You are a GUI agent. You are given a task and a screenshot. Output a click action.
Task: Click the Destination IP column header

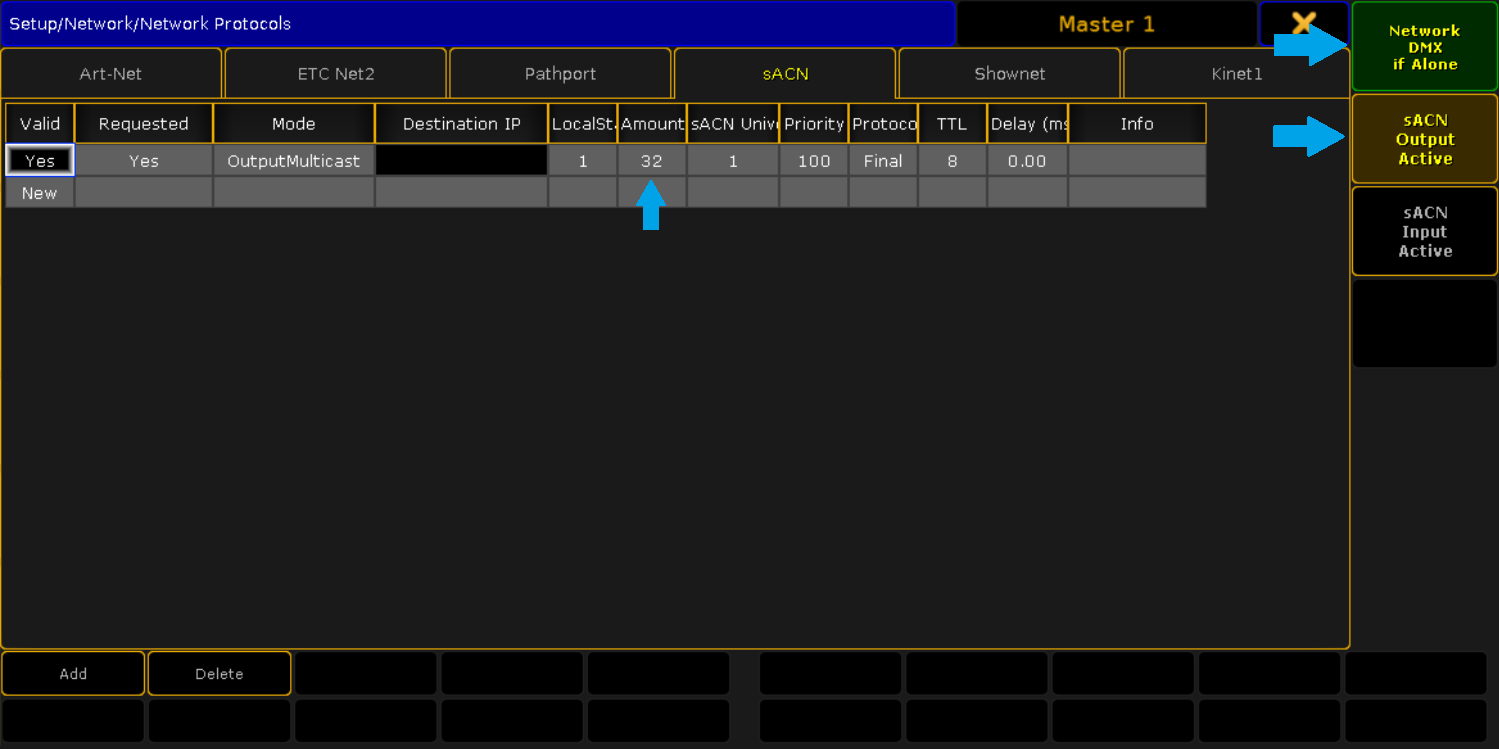tap(462, 124)
